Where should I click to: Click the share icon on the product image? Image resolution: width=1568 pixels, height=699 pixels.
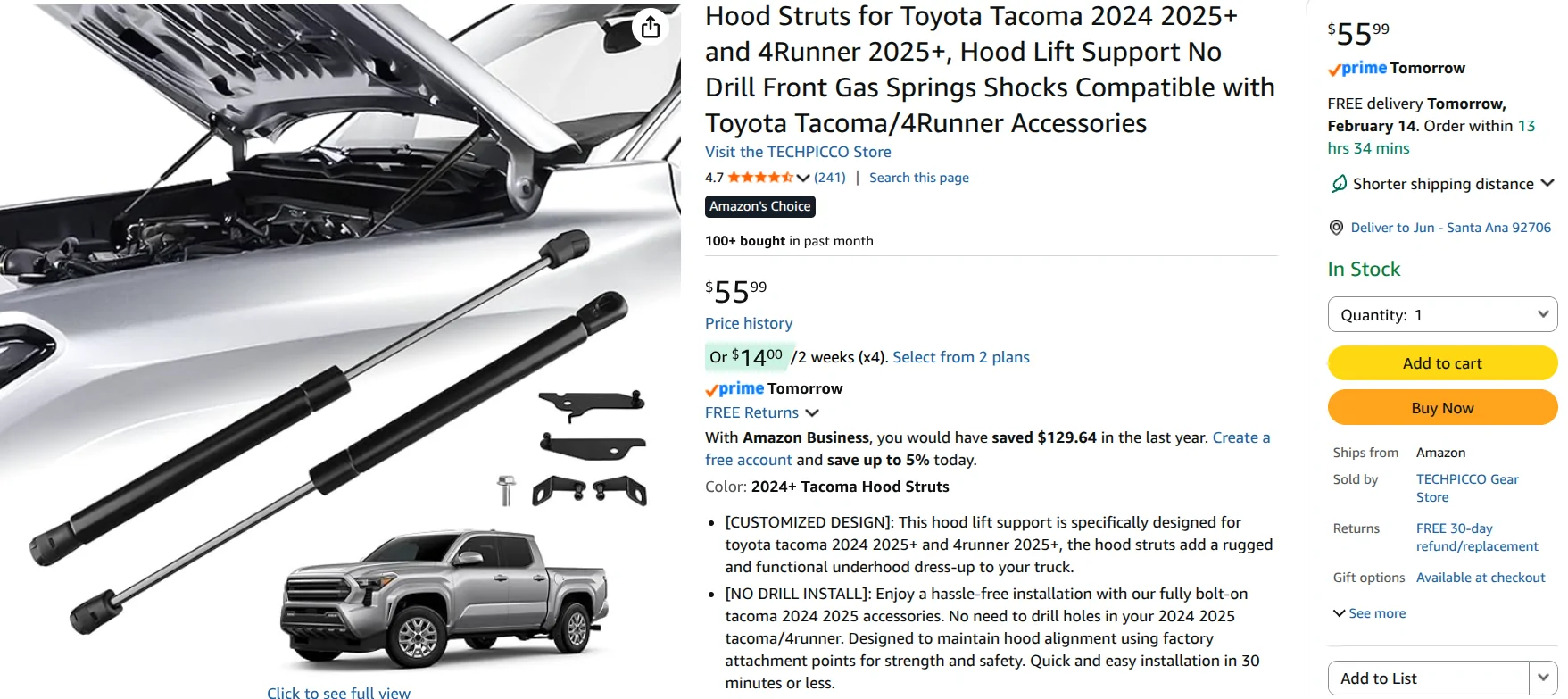click(651, 27)
